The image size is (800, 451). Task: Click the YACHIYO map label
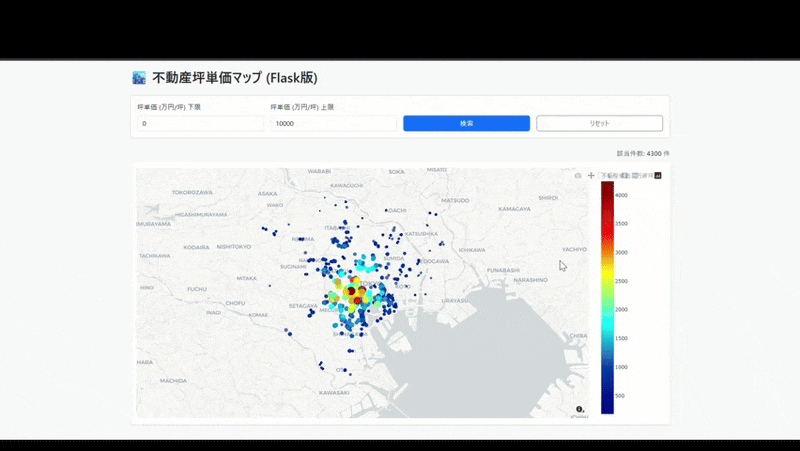tap(574, 249)
